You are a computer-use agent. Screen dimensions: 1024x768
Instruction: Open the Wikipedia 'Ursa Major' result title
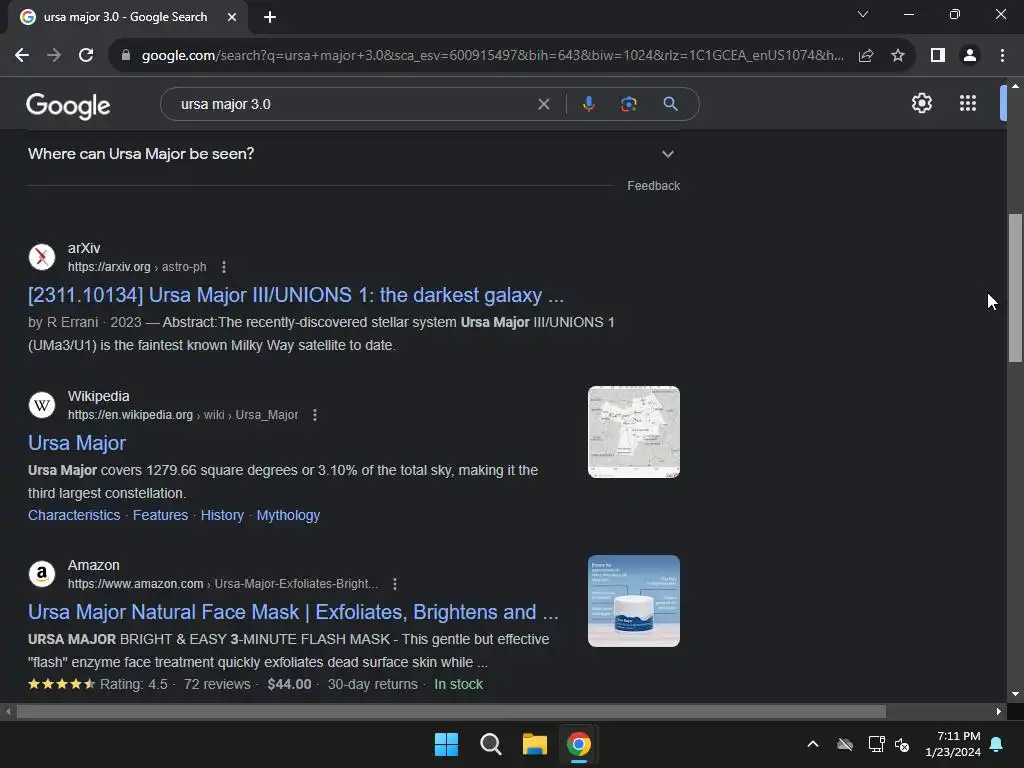77,443
